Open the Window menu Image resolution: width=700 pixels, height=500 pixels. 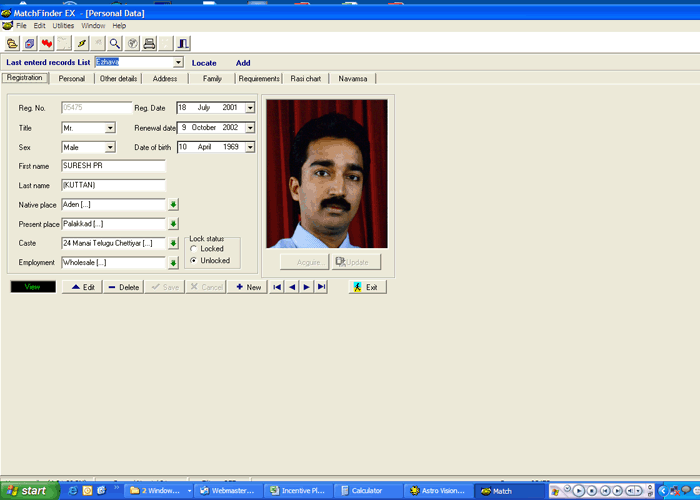click(x=93, y=25)
